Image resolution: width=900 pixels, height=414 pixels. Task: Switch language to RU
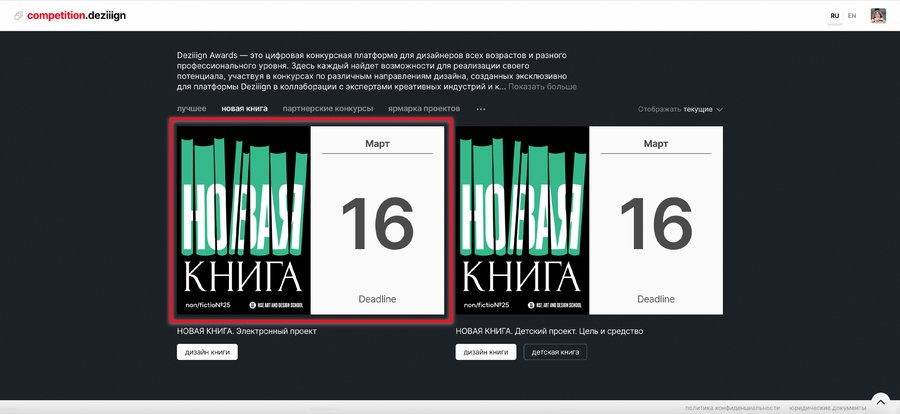[835, 16]
